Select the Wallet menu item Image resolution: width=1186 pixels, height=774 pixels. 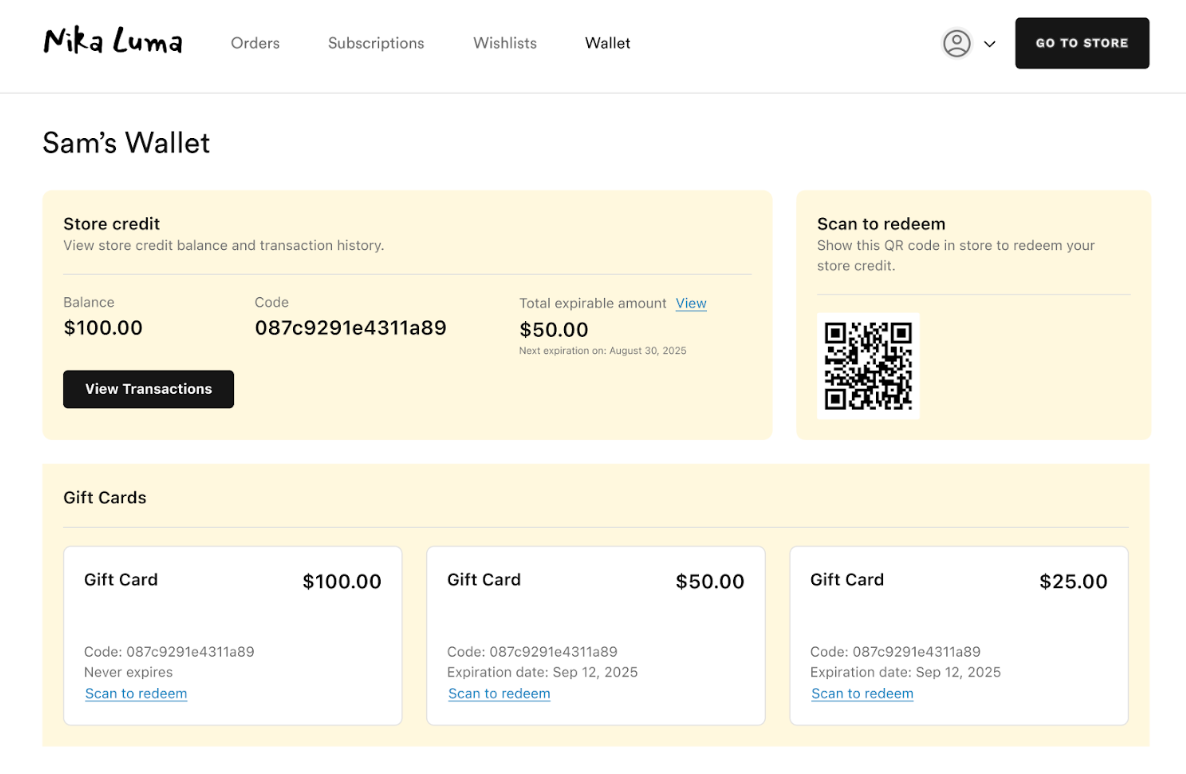[x=607, y=43]
